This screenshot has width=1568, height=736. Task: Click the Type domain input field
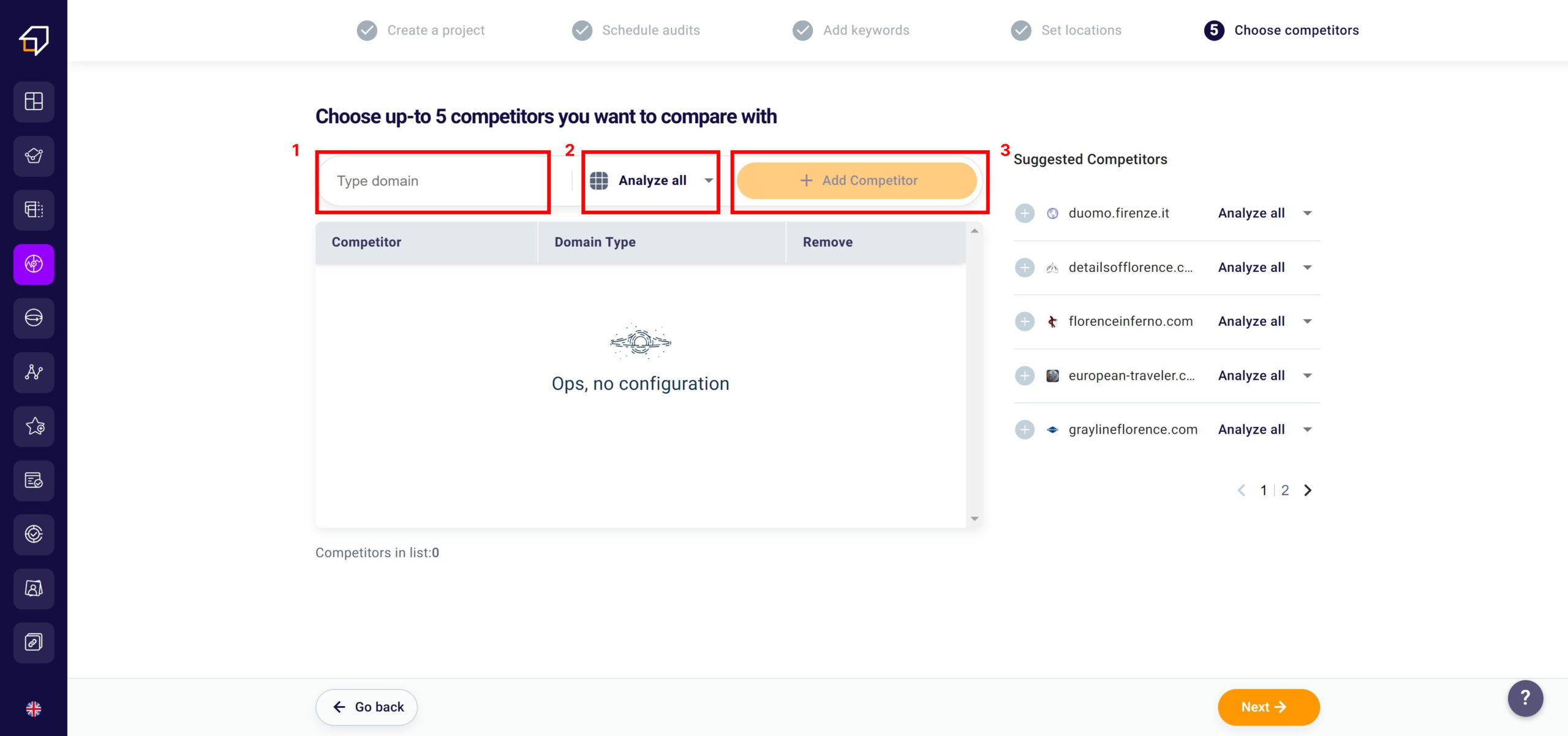[x=432, y=181]
